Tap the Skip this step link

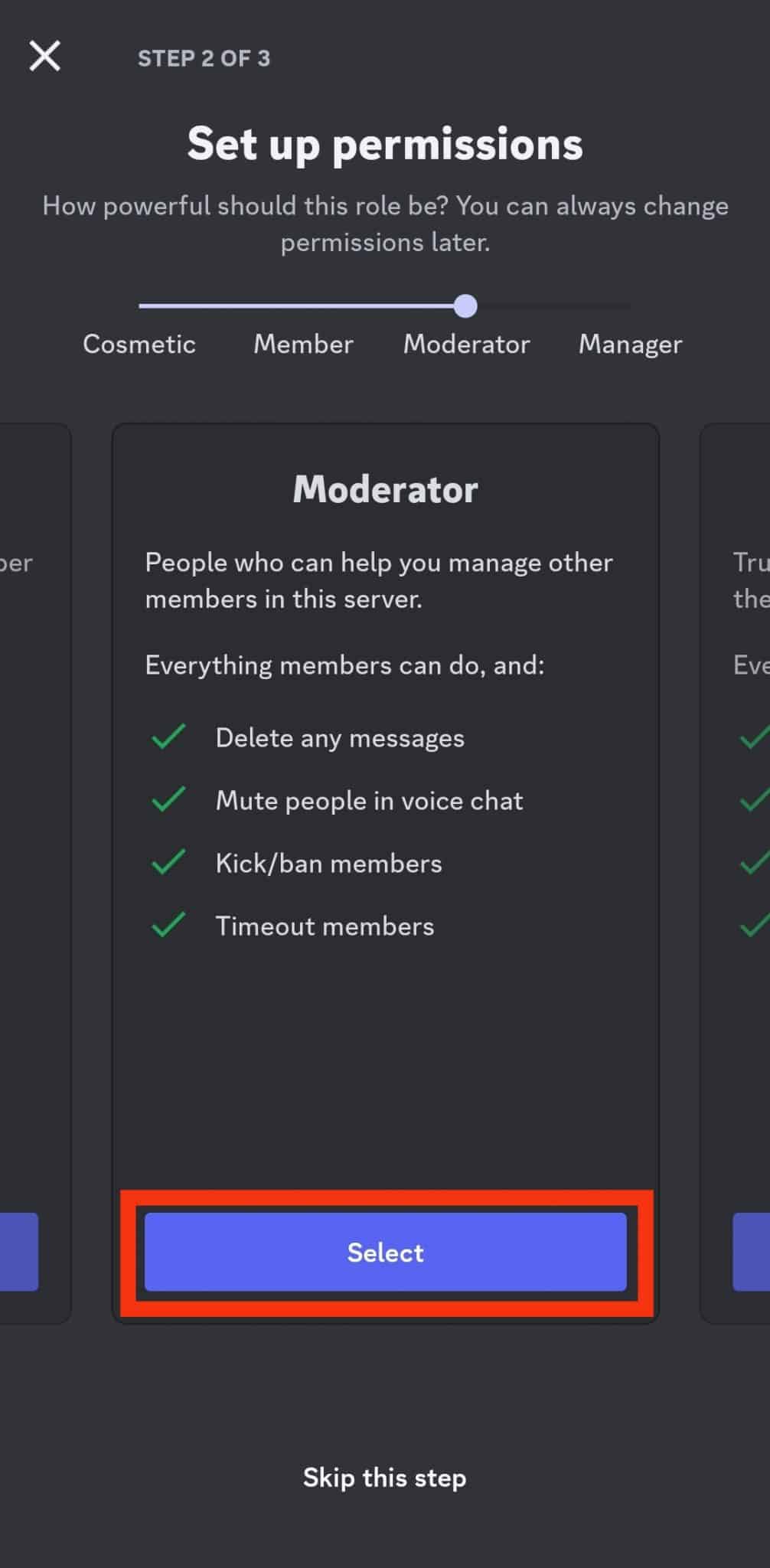(384, 1478)
